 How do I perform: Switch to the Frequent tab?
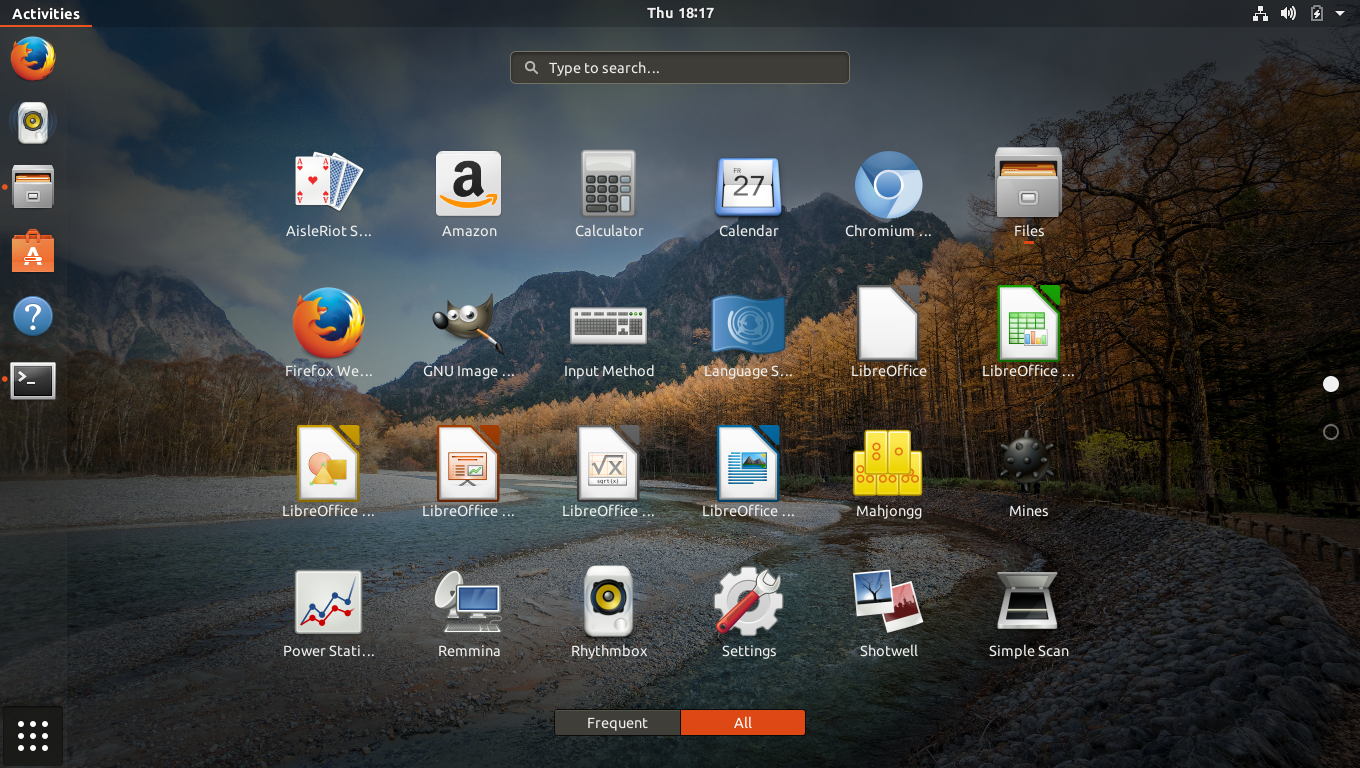click(617, 723)
